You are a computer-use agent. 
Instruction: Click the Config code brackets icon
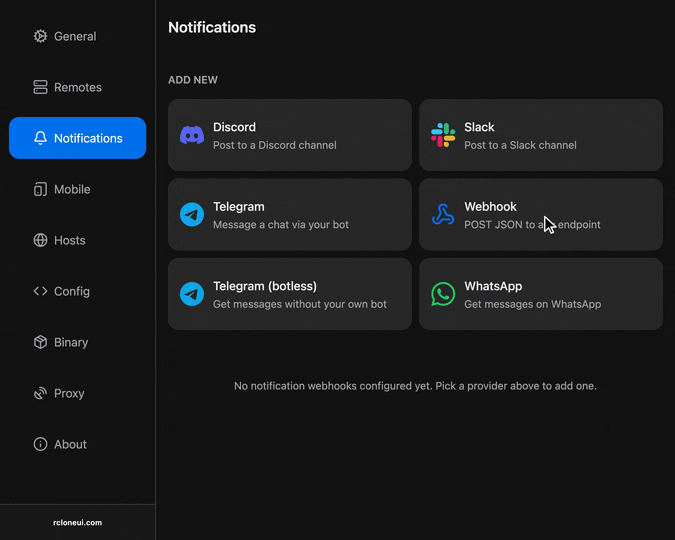pyautogui.click(x=40, y=291)
